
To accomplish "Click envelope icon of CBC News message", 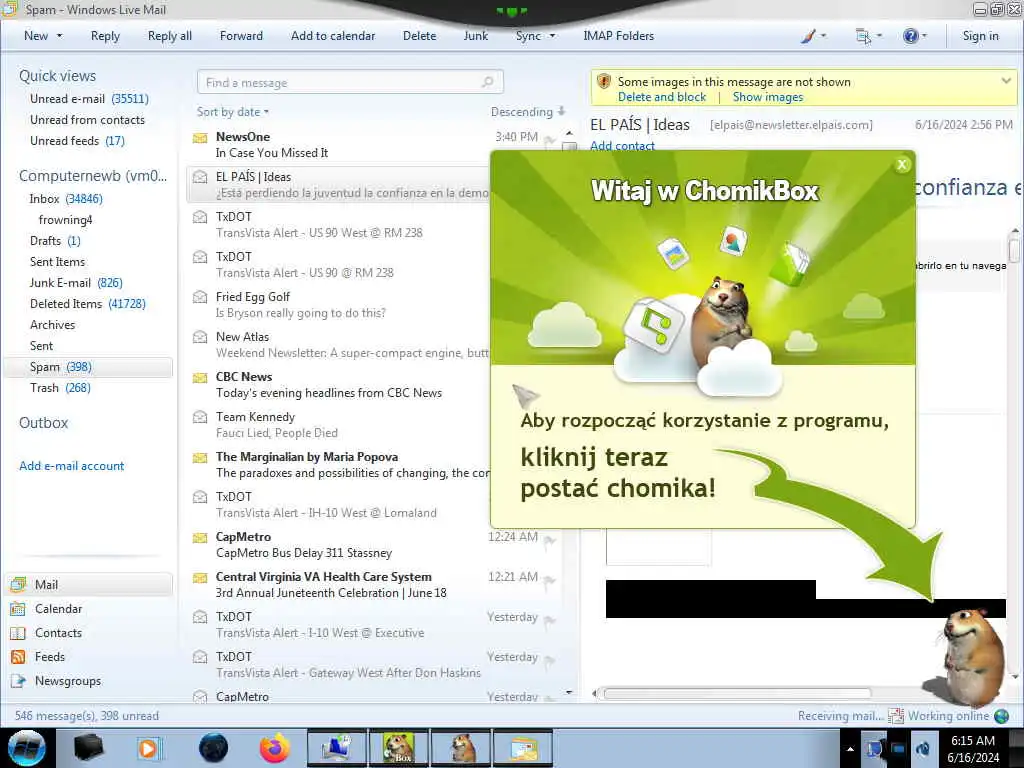I will tap(200, 377).
